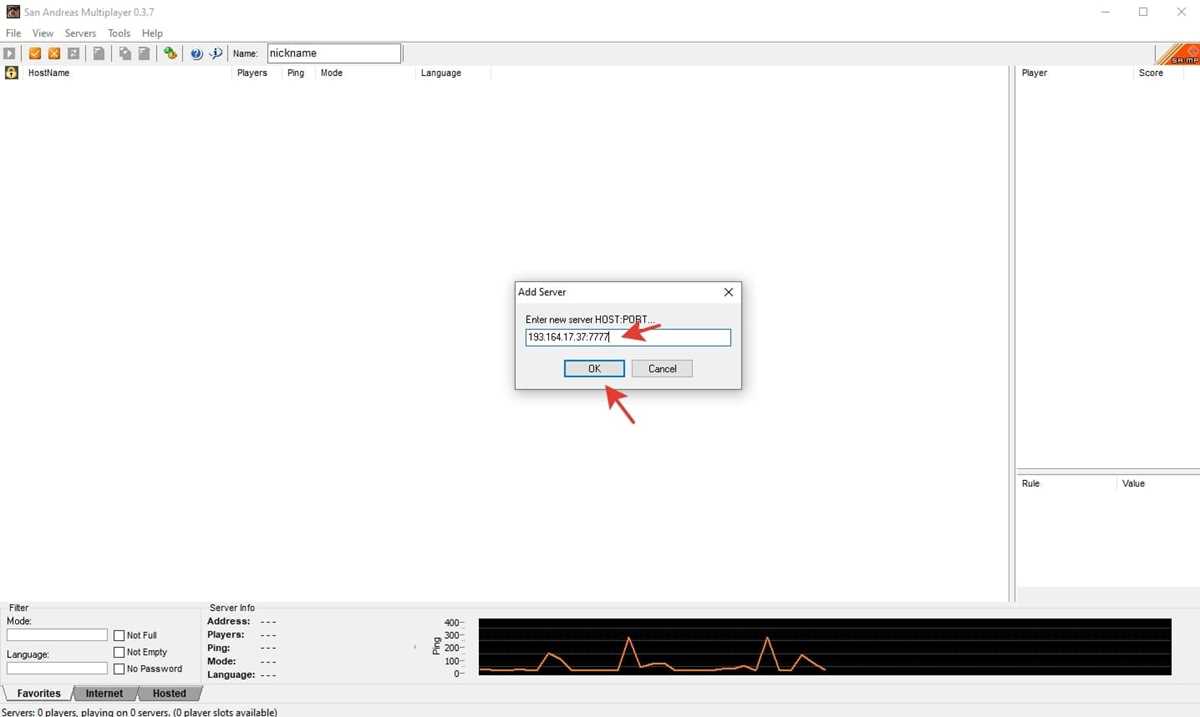Open the Servers menu

pyautogui.click(x=81, y=33)
